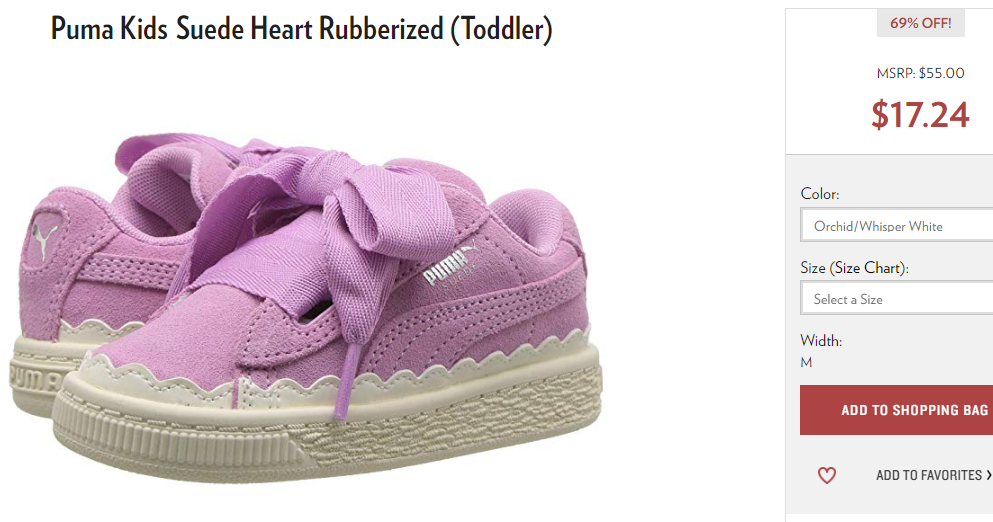Click the Puma Suede logo on the shoe
Image resolution: width=993 pixels, height=522 pixels.
pos(448,268)
